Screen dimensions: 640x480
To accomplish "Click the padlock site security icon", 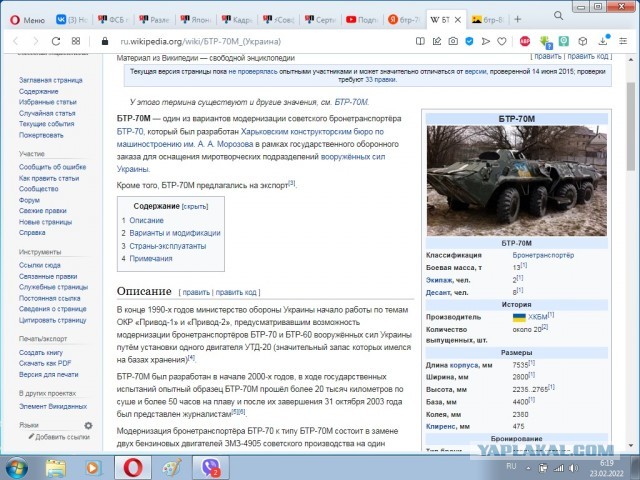I will click(105, 41).
